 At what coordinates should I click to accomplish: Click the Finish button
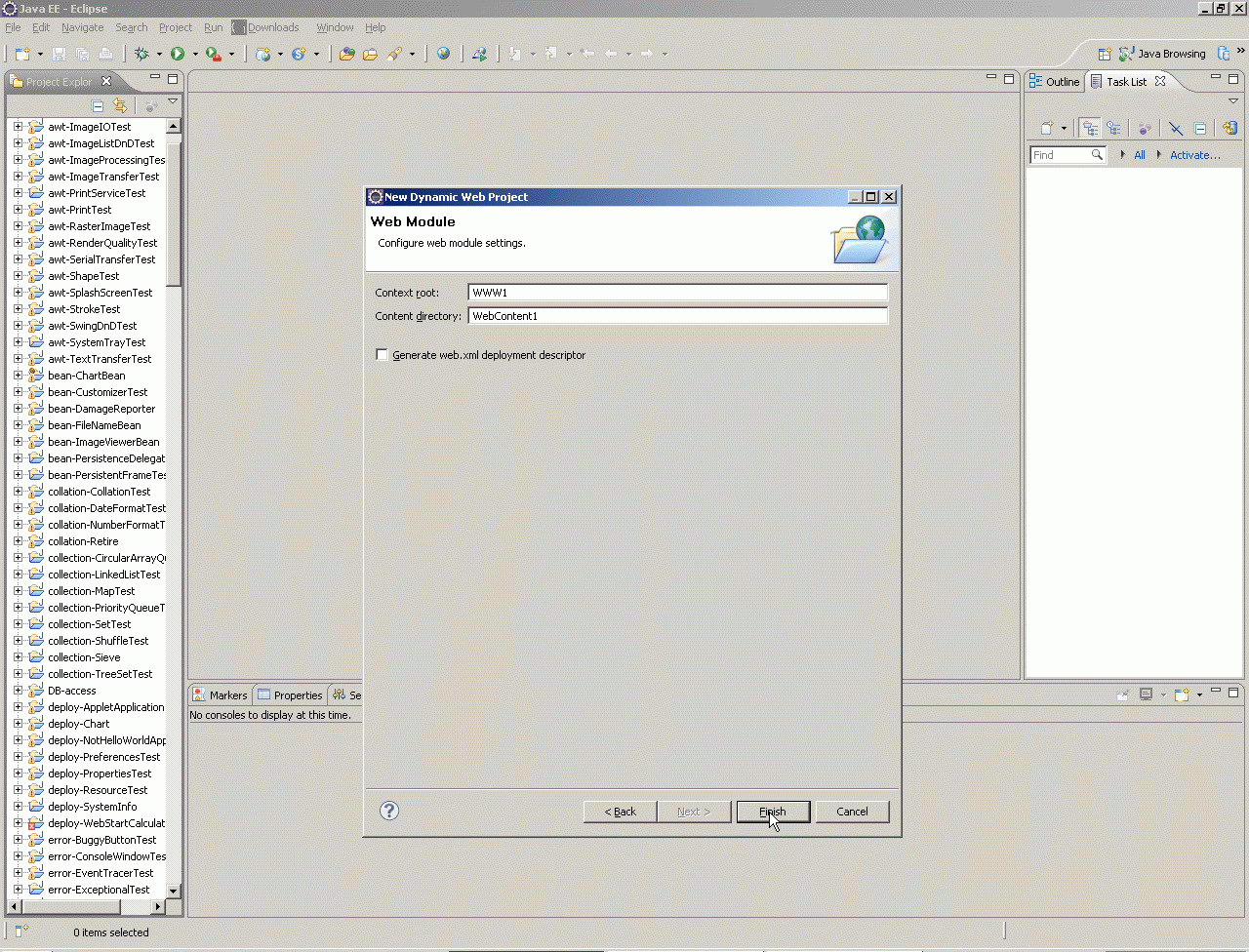coord(773,812)
